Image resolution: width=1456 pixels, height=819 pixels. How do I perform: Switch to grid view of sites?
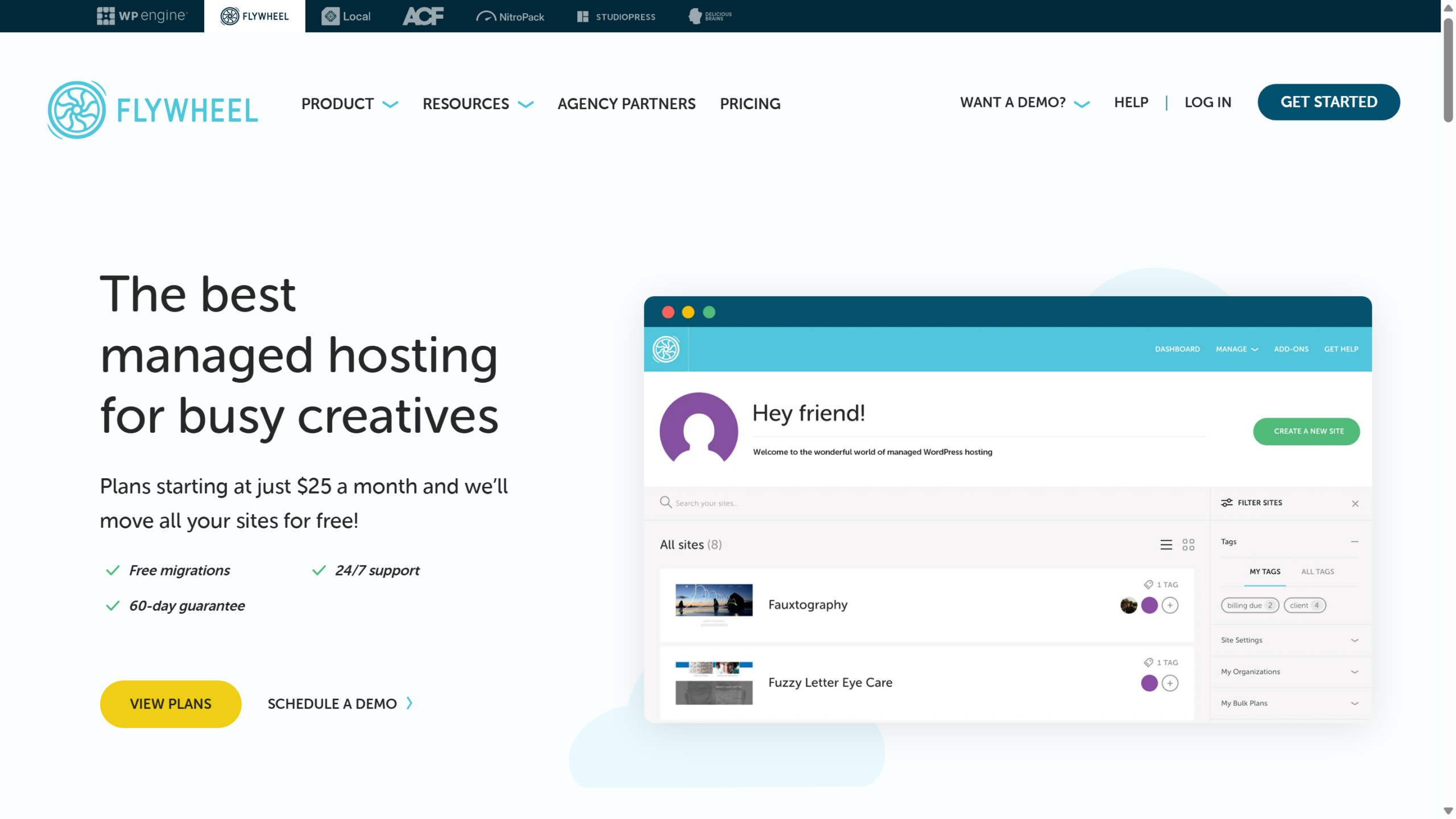[x=1188, y=544]
